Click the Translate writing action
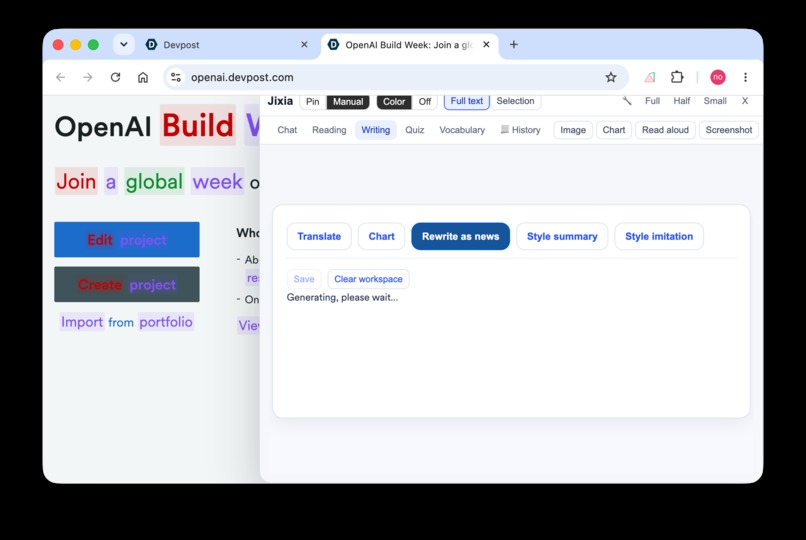 pos(319,236)
